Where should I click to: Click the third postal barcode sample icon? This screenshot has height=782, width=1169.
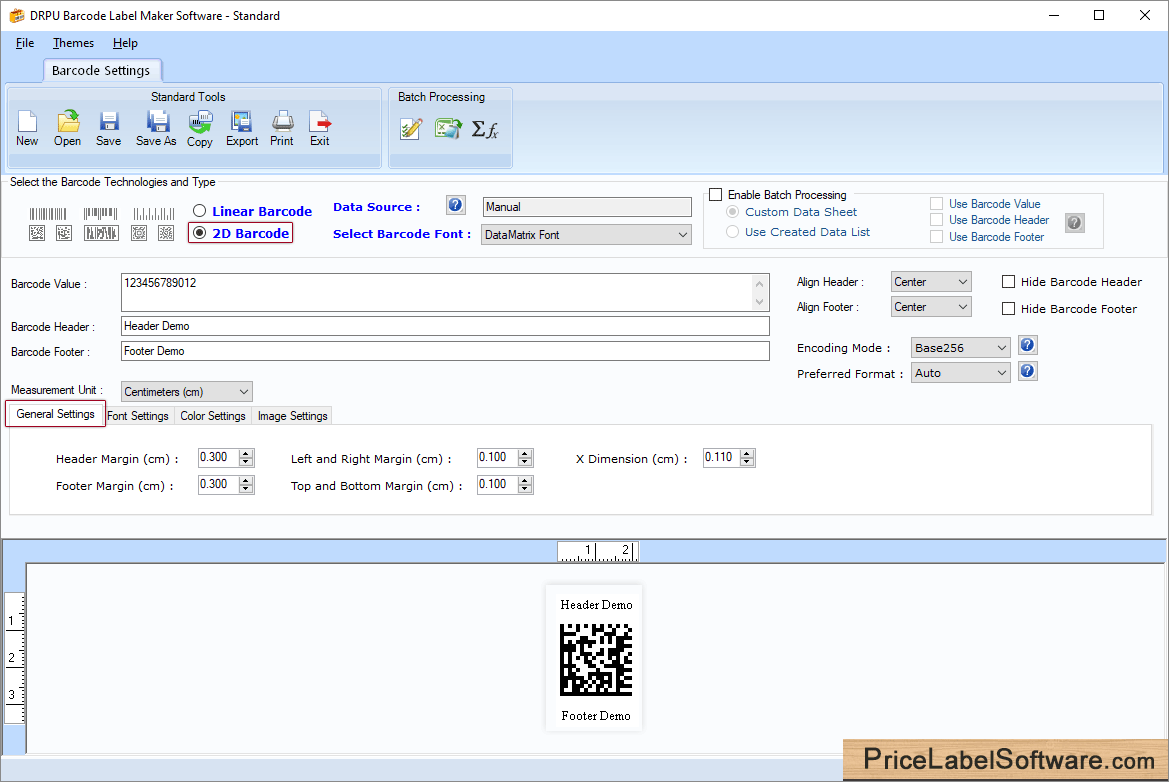point(154,215)
